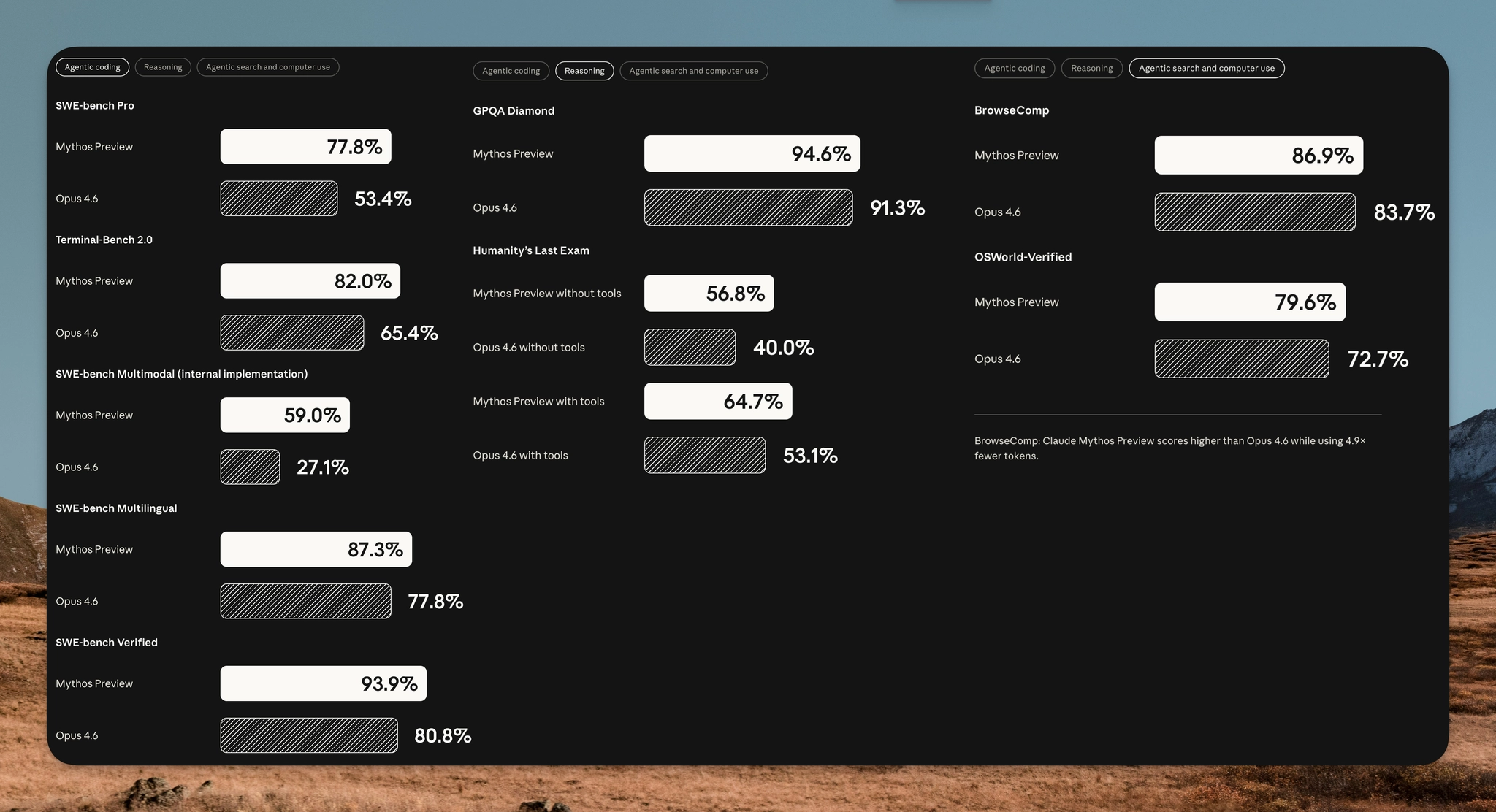Click Mythos Preview bar for Terminal-Bench 2.0
Screen dimensions: 1496x812
click(310, 280)
